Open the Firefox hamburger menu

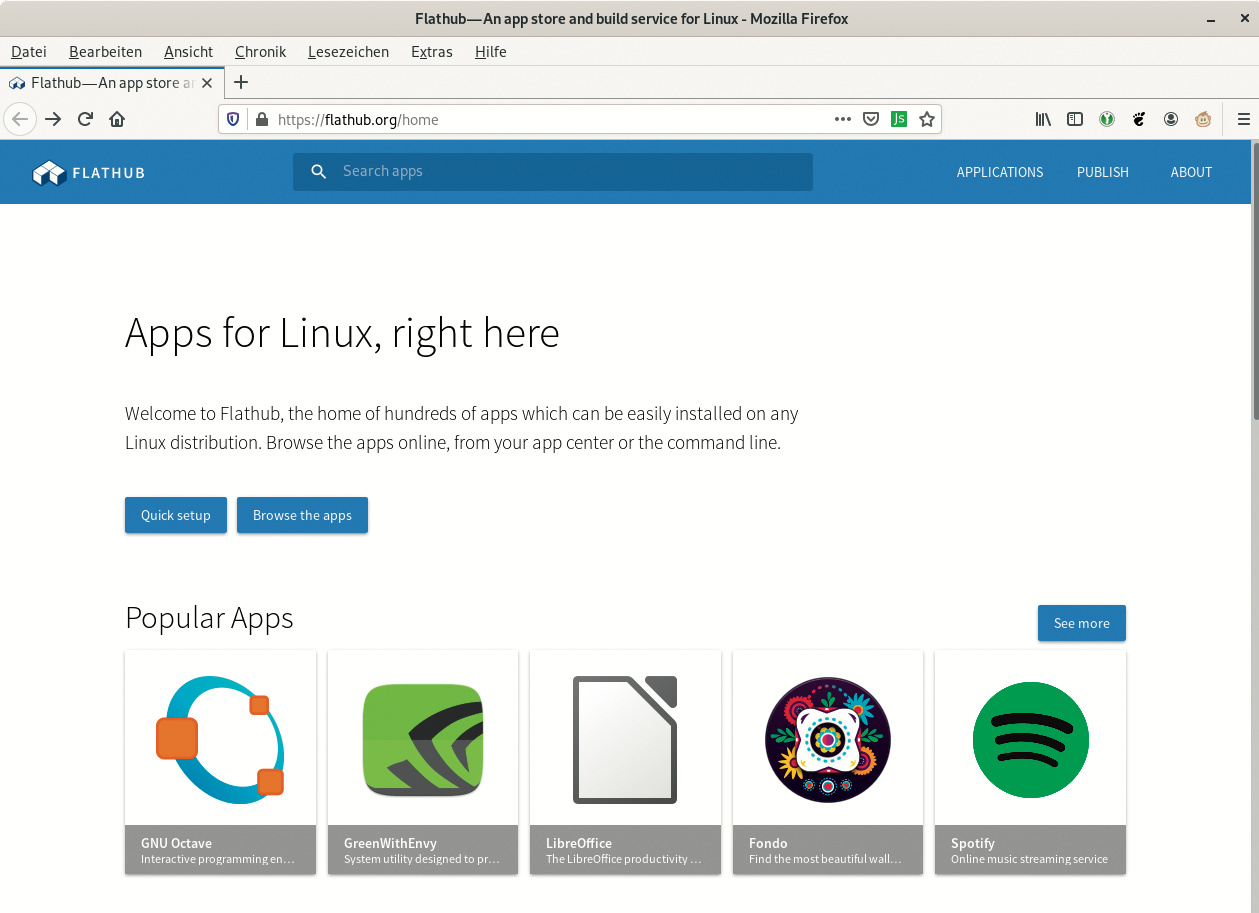[x=1244, y=119]
